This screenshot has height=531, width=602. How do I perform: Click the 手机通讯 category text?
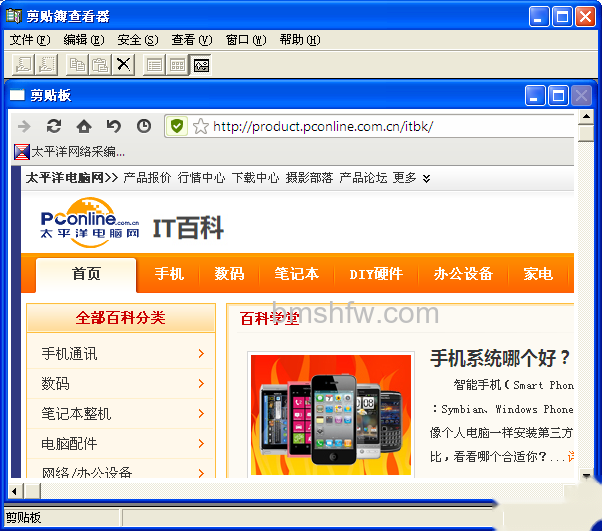pyautogui.click(x=69, y=354)
